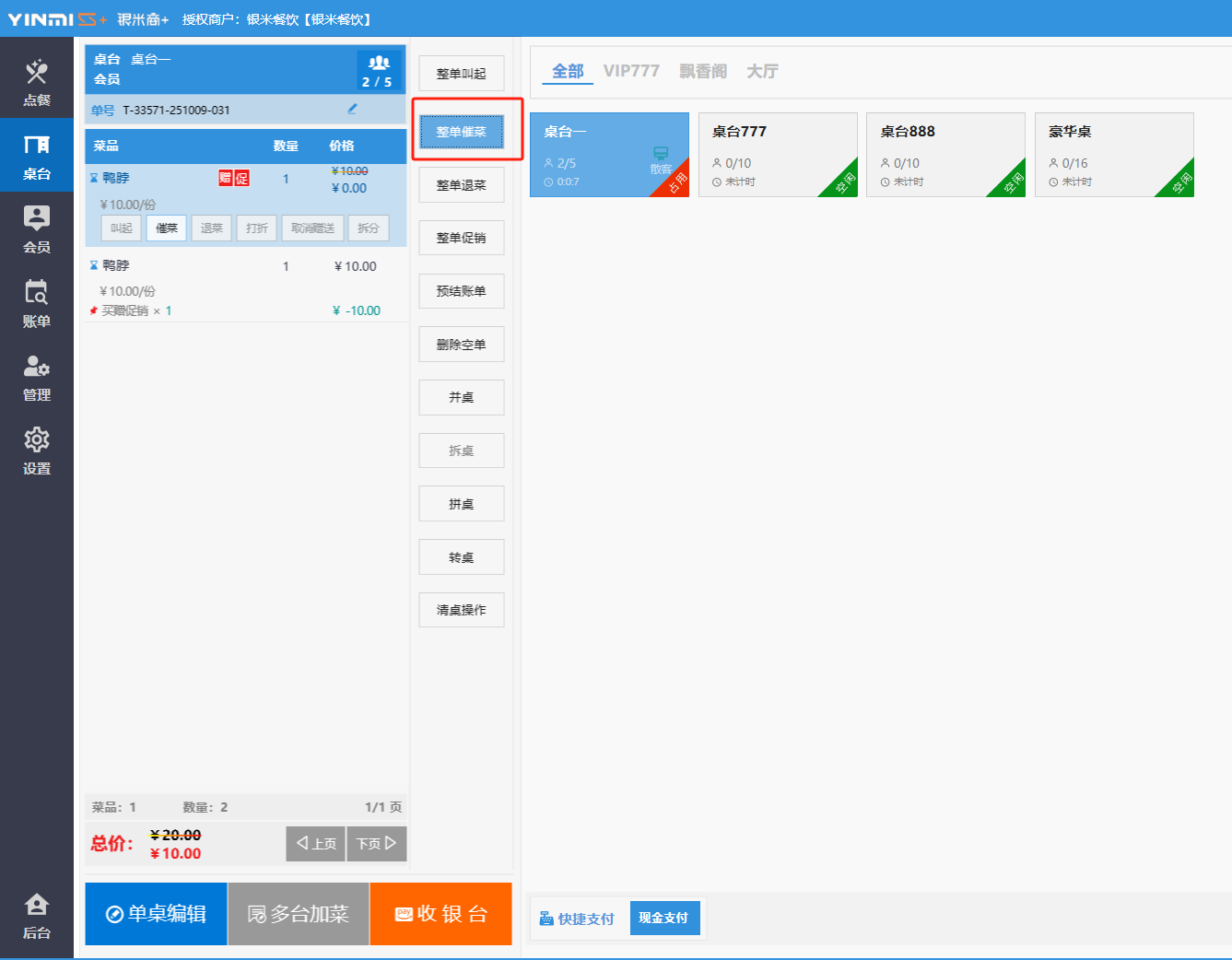
Task: Select the 大厅 area tab
Action: click(762, 71)
